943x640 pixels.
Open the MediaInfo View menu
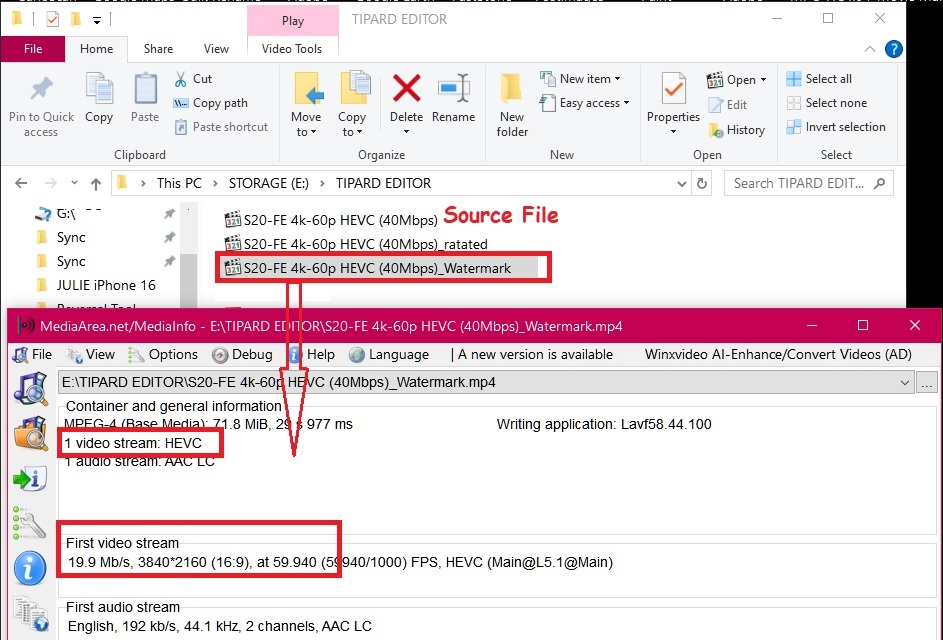pyautogui.click(x=91, y=354)
